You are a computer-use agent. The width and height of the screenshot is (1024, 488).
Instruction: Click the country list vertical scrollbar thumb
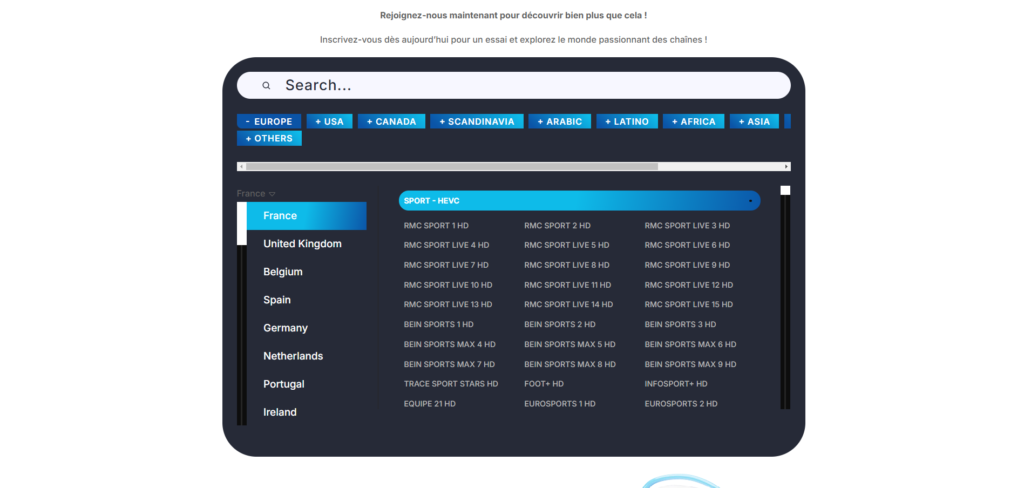point(242,223)
